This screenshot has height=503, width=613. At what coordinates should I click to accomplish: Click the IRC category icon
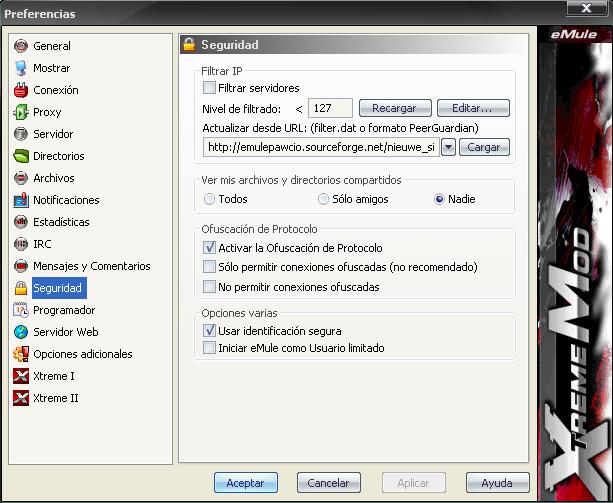[21, 244]
